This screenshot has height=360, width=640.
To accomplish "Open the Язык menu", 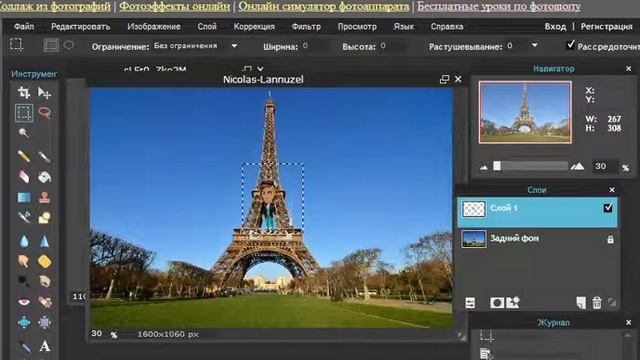I will pos(403,27).
